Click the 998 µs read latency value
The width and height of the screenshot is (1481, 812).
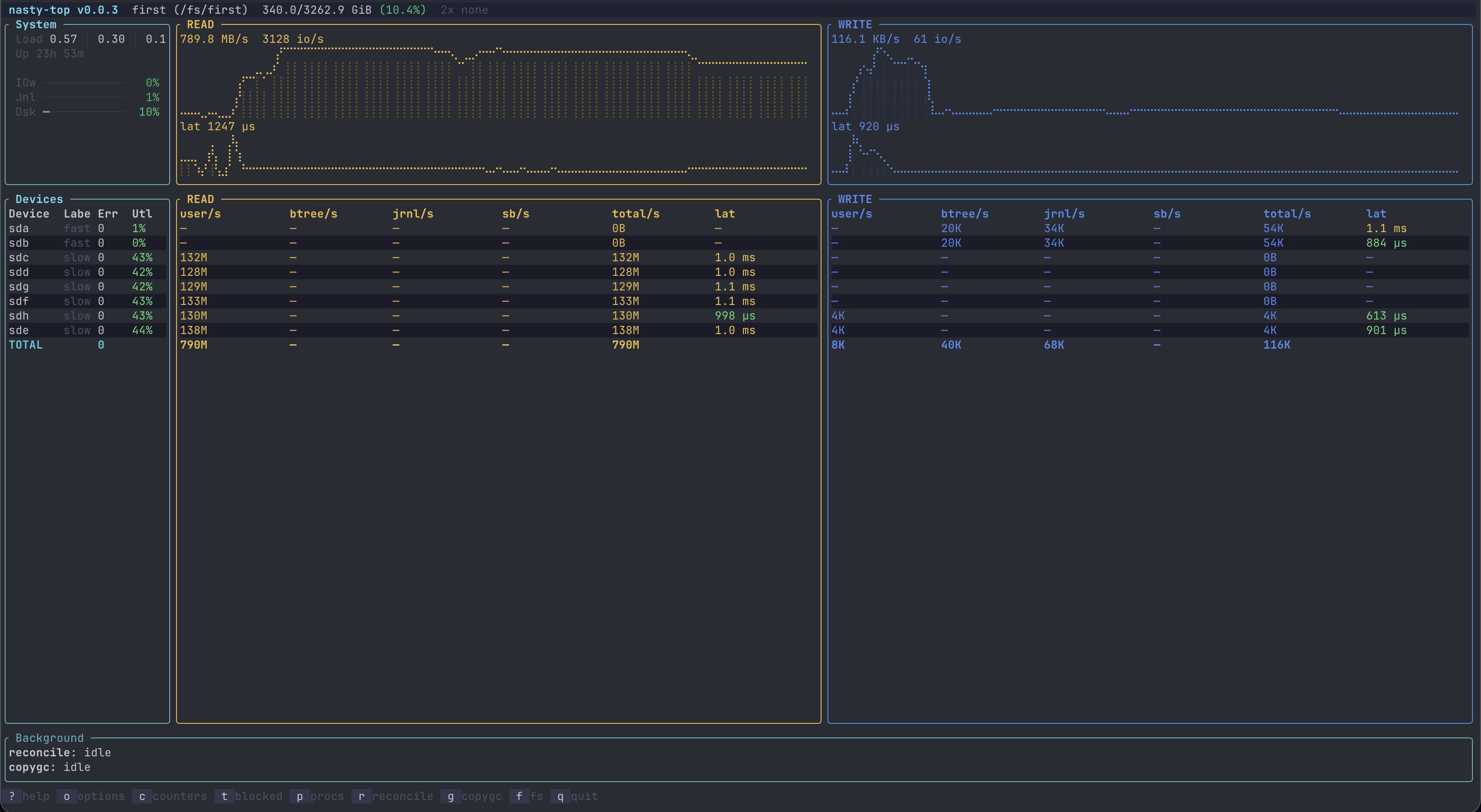point(735,316)
